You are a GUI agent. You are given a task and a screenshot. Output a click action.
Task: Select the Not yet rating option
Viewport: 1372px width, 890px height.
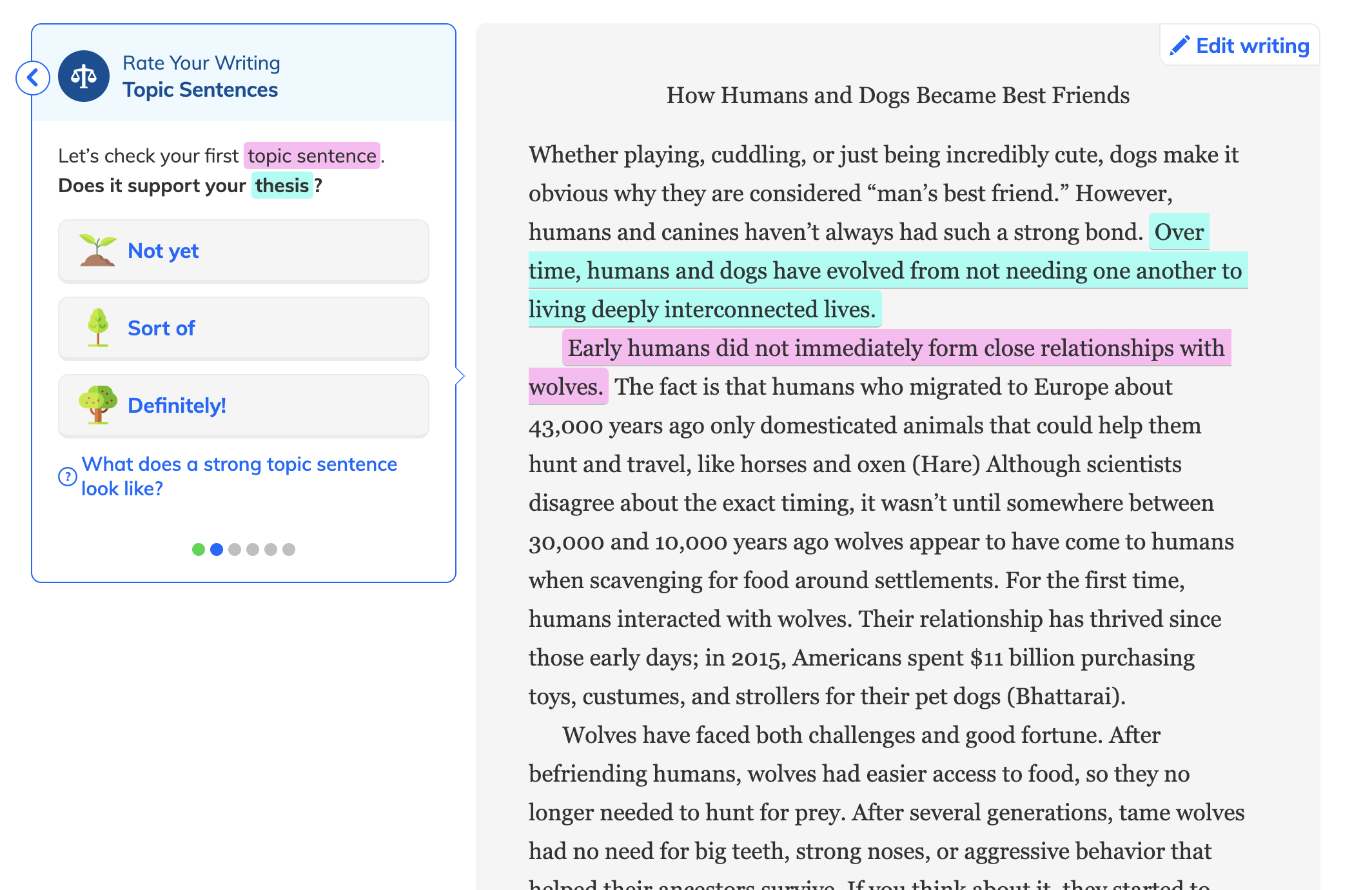(x=243, y=251)
